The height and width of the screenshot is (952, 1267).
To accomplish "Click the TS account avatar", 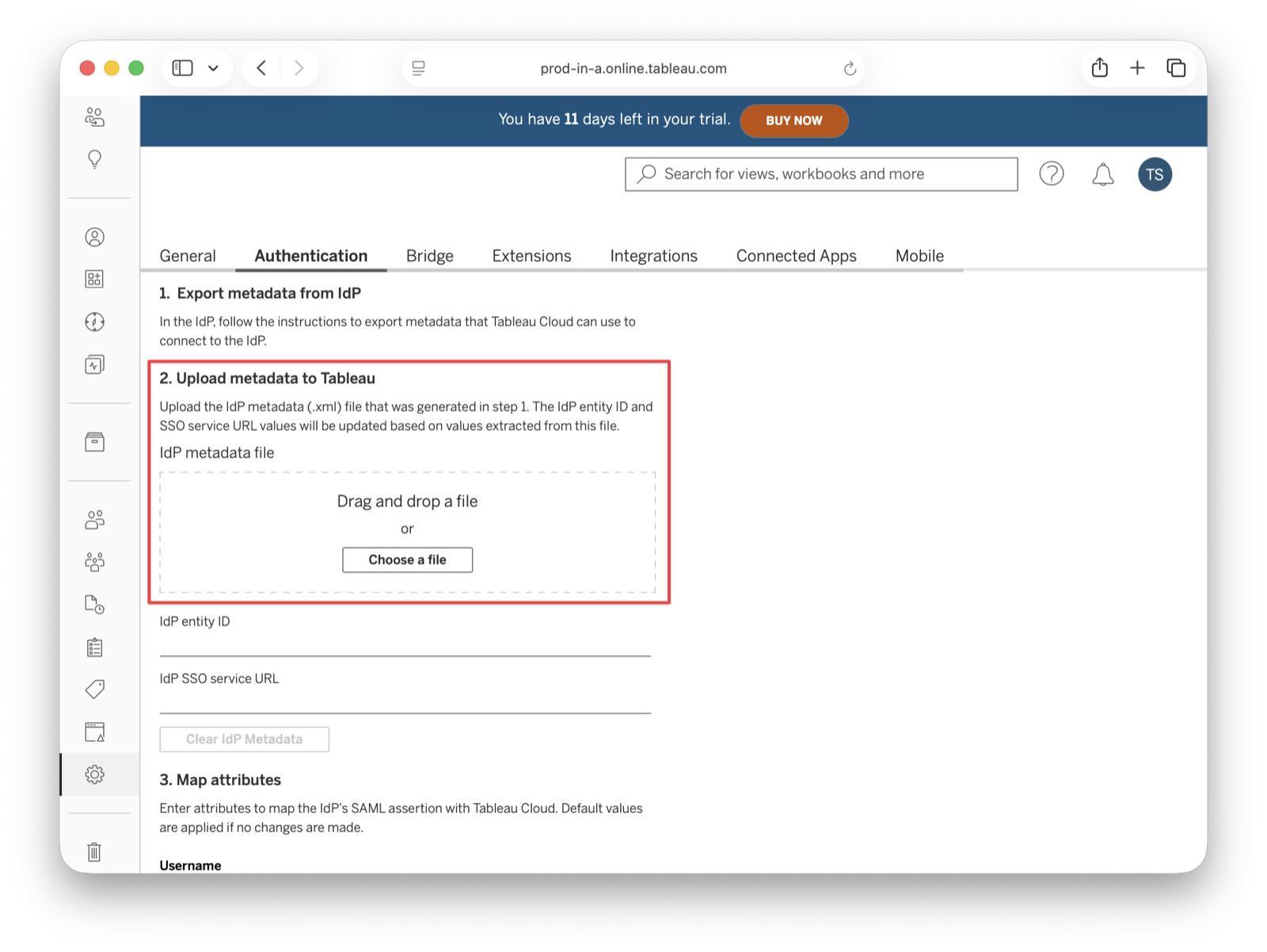I will click(1155, 174).
